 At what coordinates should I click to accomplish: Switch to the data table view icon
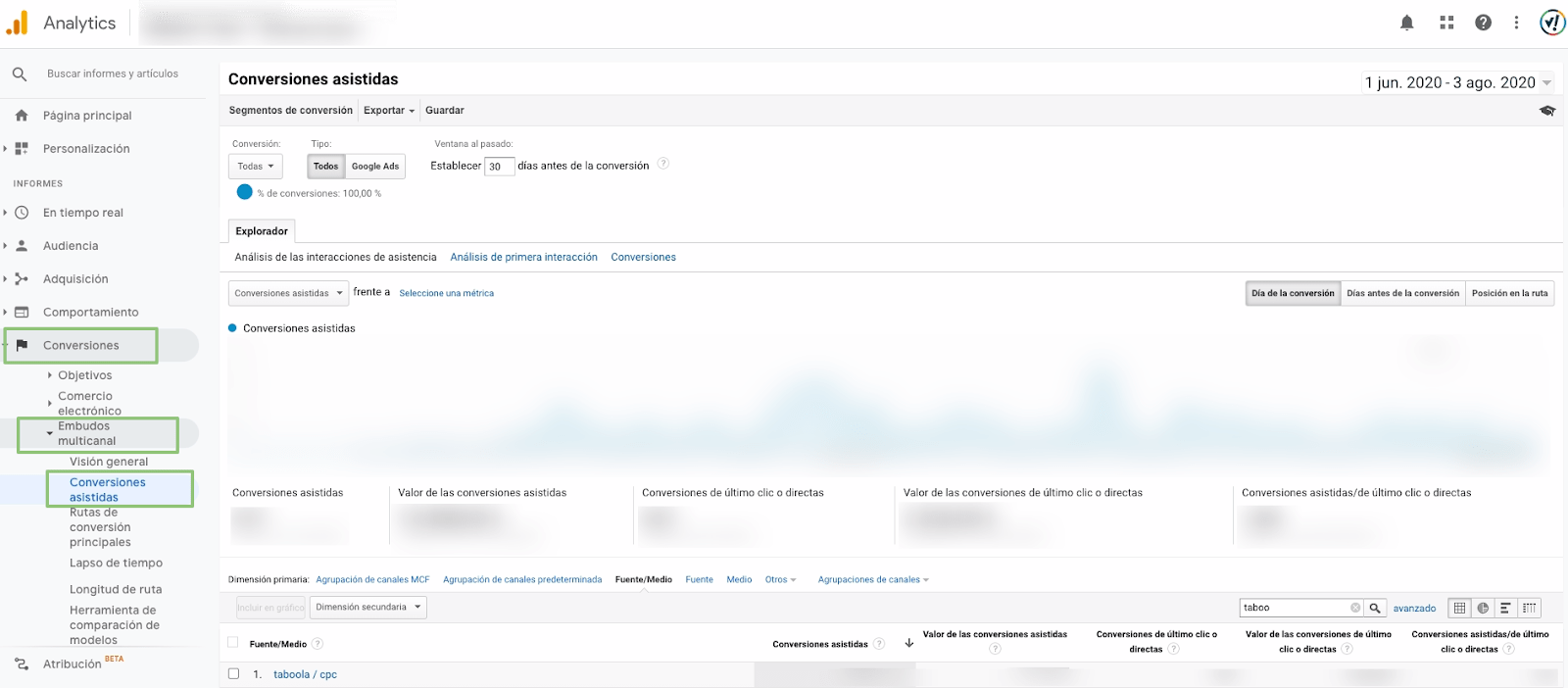coord(1459,608)
